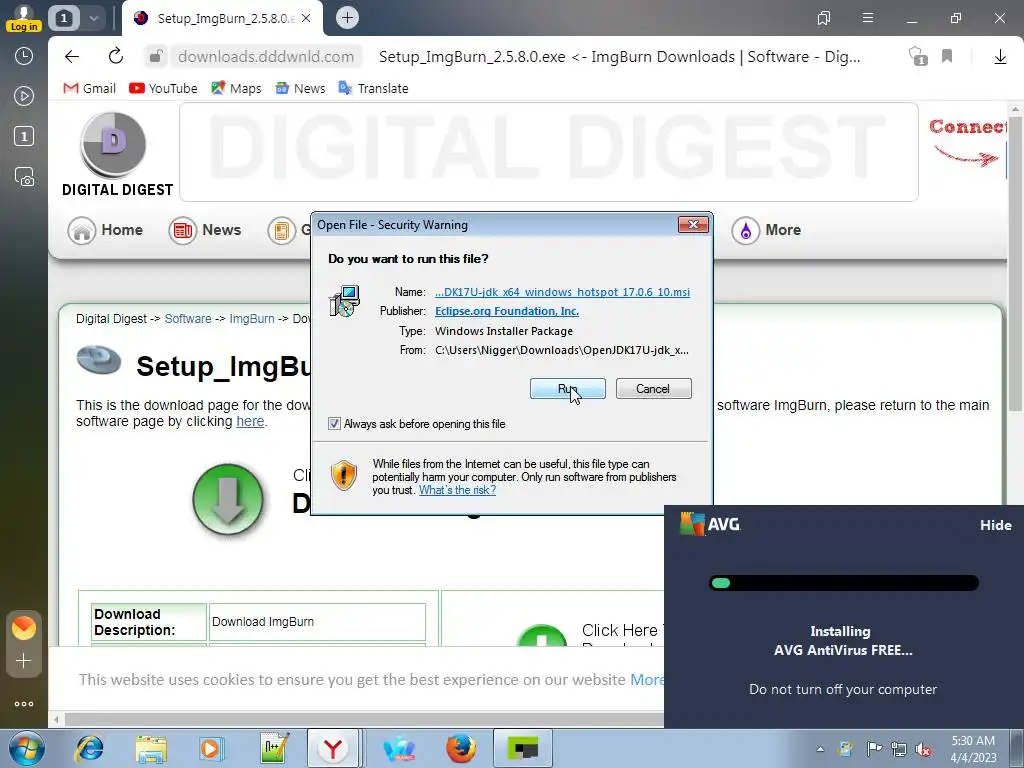This screenshot has height=768, width=1024.
Task: Open the video play icon in sidebar
Action: [x=24, y=97]
